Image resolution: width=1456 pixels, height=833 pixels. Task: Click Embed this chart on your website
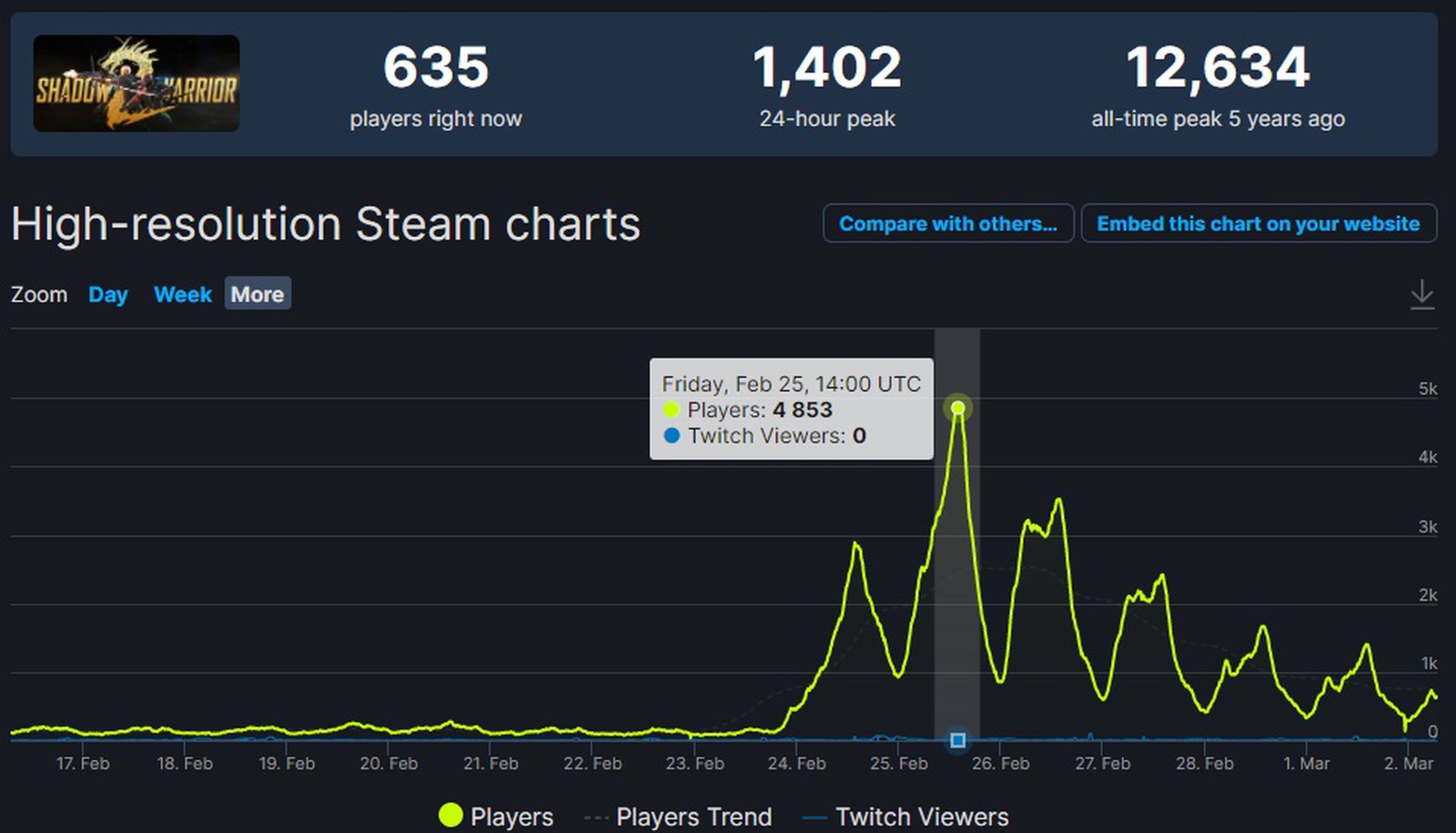(x=1259, y=224)
